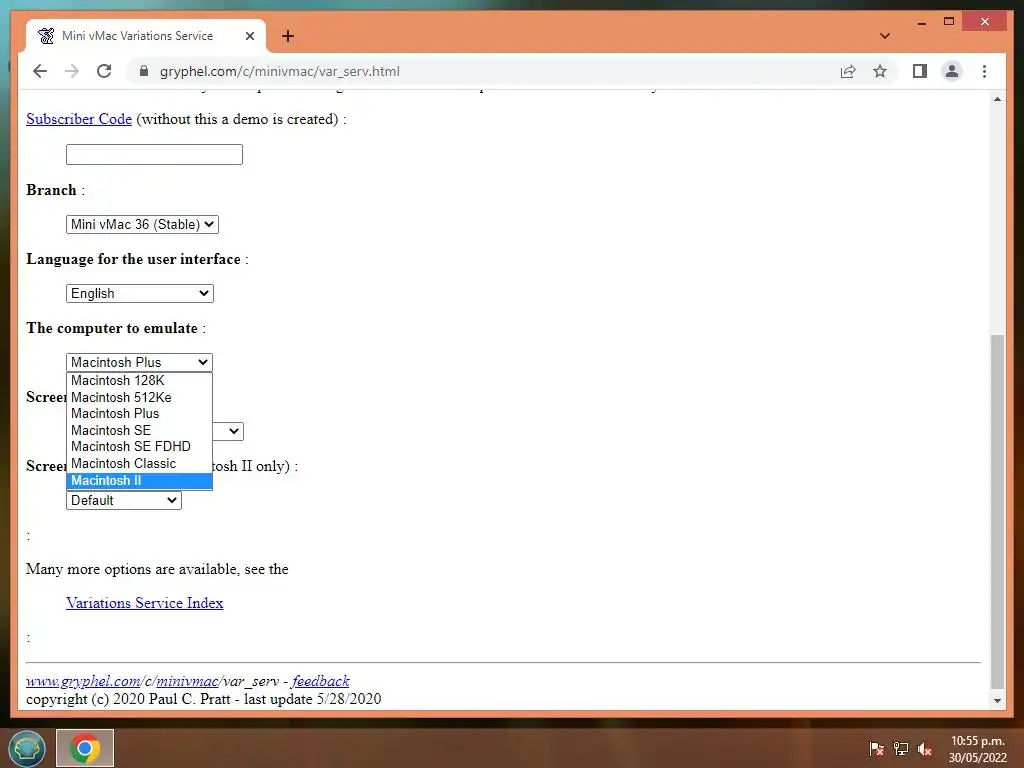This screenshot has width=1024, height=768.
Task: Click the Chrome taskbar icon
Action: 85,748
